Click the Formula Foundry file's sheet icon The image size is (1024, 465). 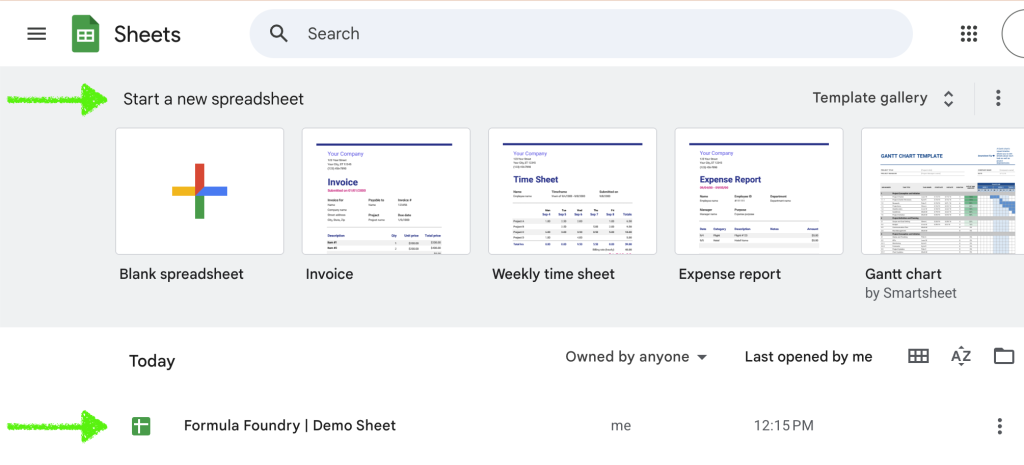[x=141, y=426]
